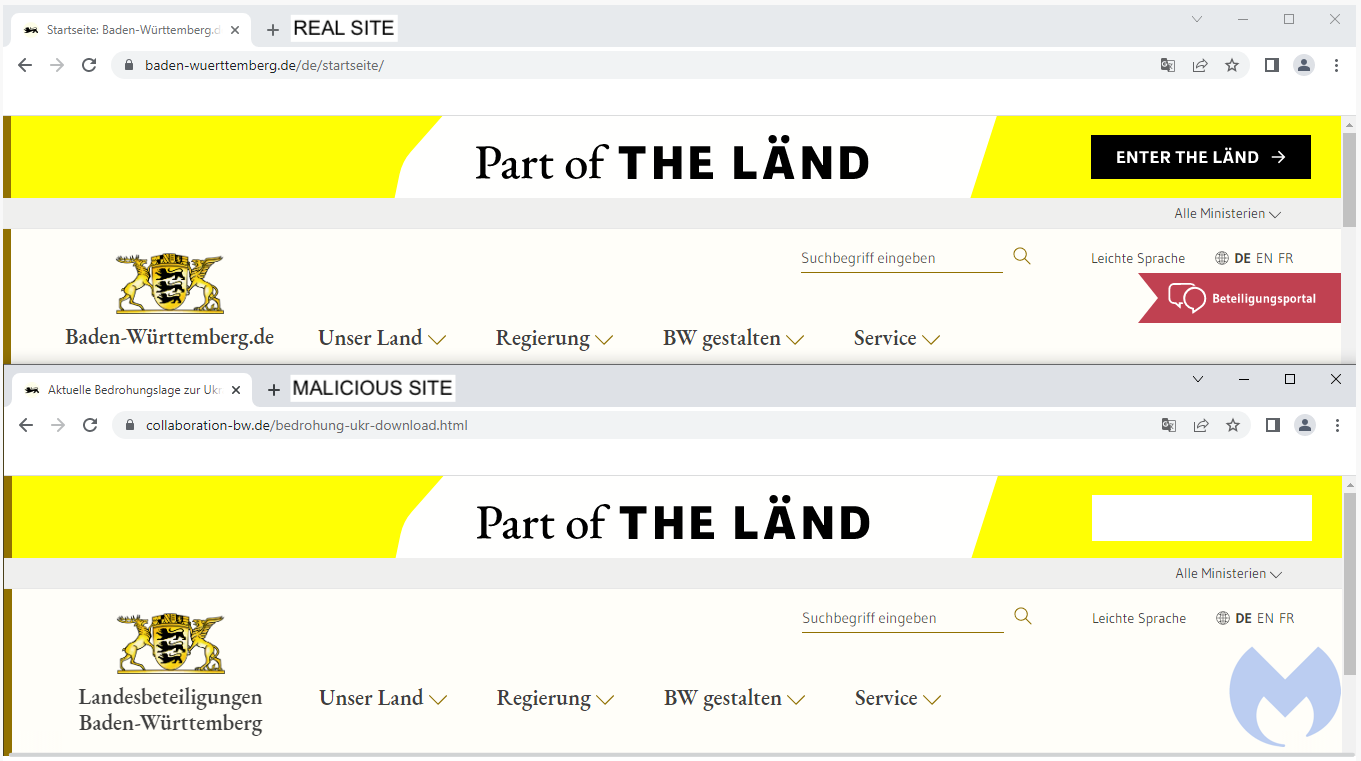Open BW gestalten menu on real site

point(732,339)
